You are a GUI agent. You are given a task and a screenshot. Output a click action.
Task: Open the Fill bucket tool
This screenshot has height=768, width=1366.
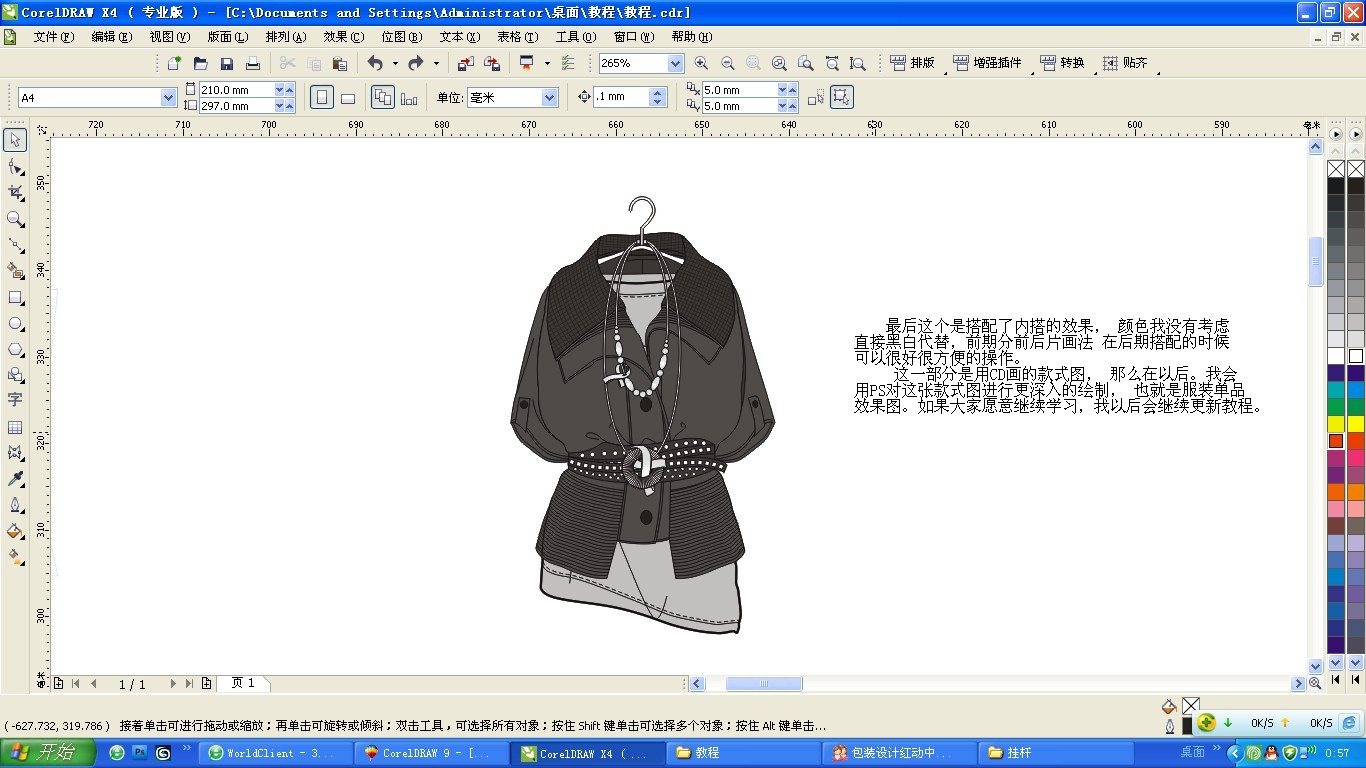tap(15, 531)
